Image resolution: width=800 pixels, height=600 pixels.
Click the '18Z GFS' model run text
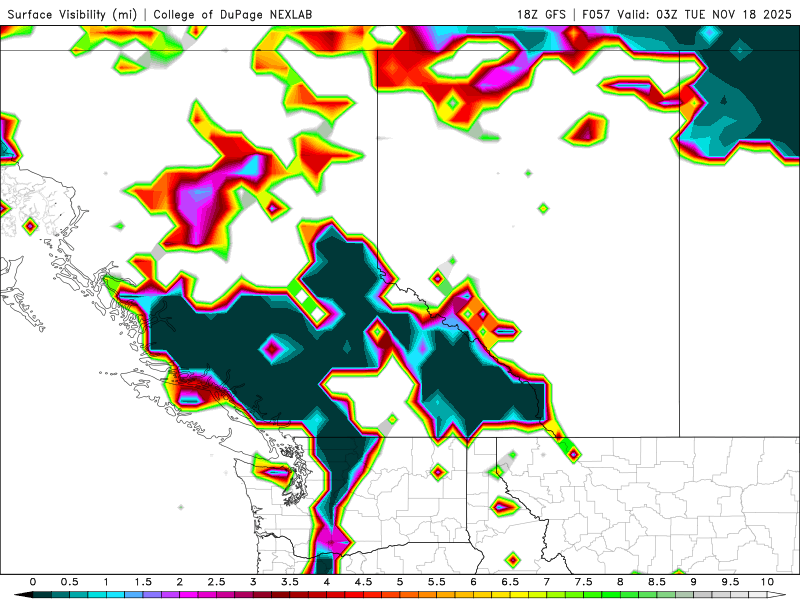click(541, 14)
